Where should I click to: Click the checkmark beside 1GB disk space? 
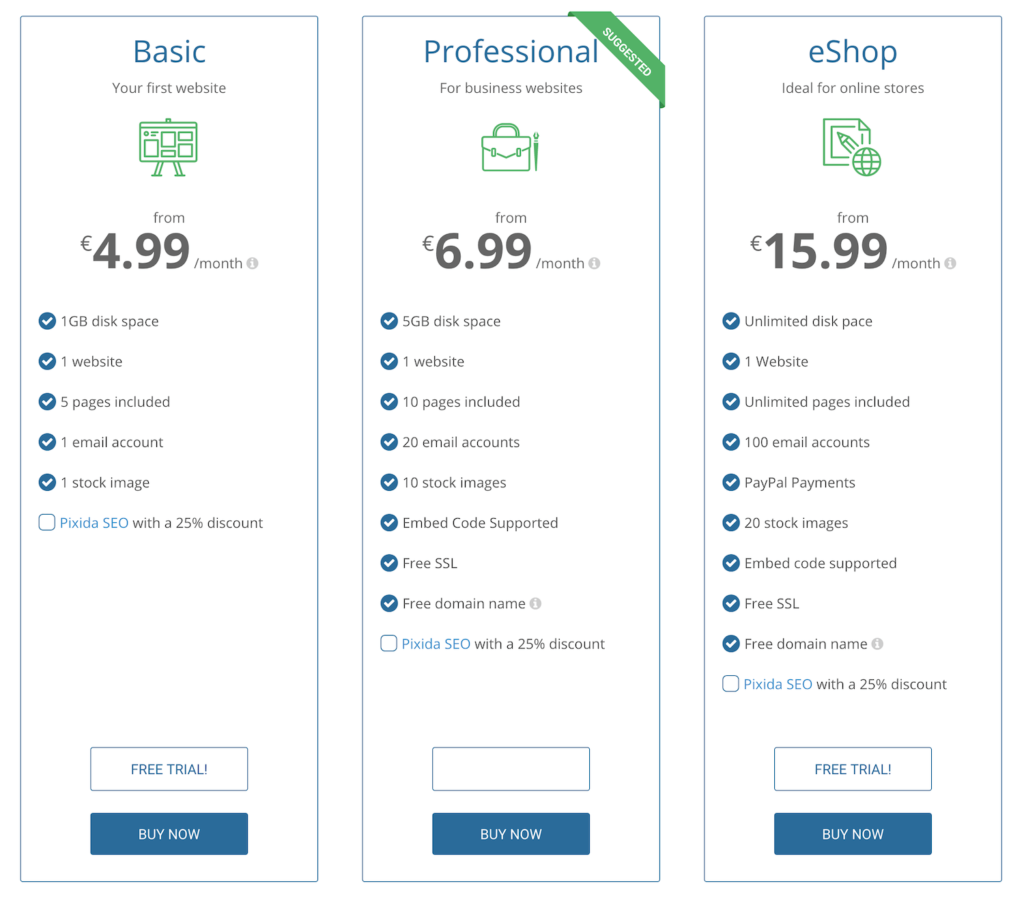click(x=47, y=321)
